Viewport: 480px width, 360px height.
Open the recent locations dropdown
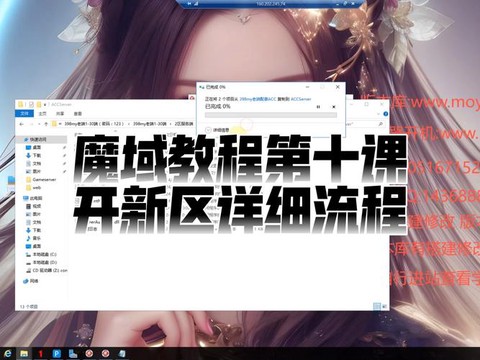click(39, 124)
